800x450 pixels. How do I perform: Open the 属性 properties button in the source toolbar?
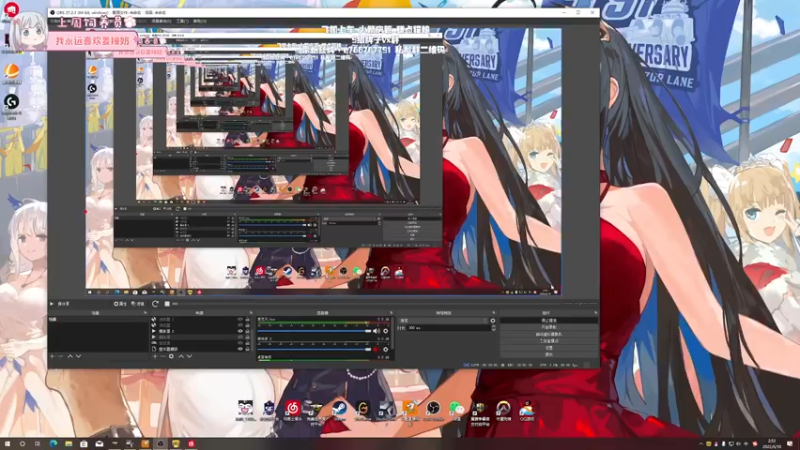(x=120, y=304)
